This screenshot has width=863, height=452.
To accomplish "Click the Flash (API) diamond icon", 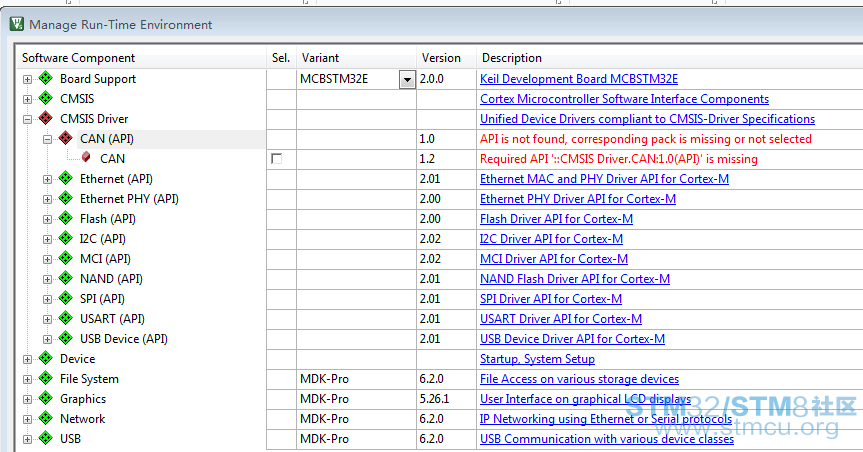I will (65, 219).
